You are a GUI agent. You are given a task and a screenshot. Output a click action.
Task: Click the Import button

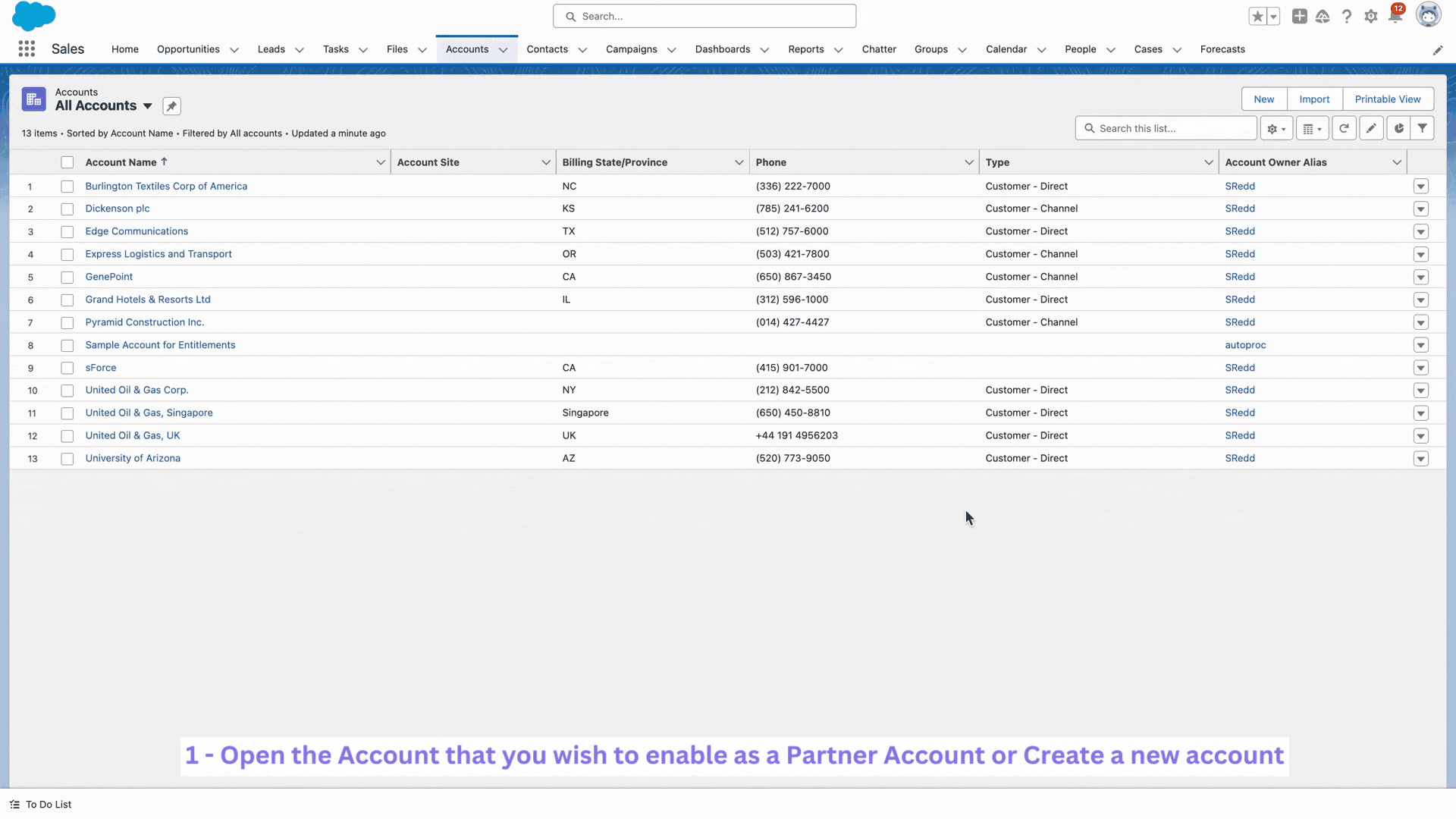click(1314, 98)
